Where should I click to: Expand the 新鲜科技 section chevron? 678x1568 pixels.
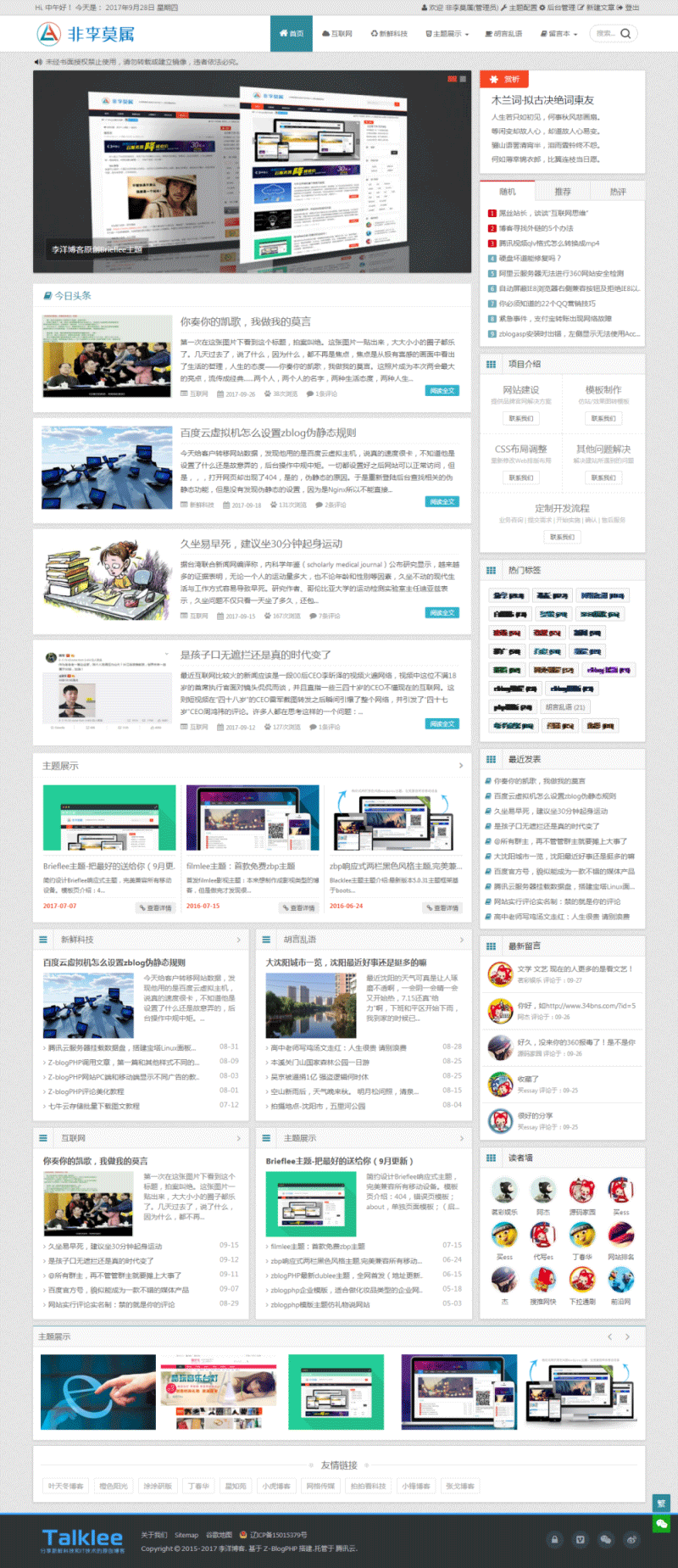[x=238, y=940]
